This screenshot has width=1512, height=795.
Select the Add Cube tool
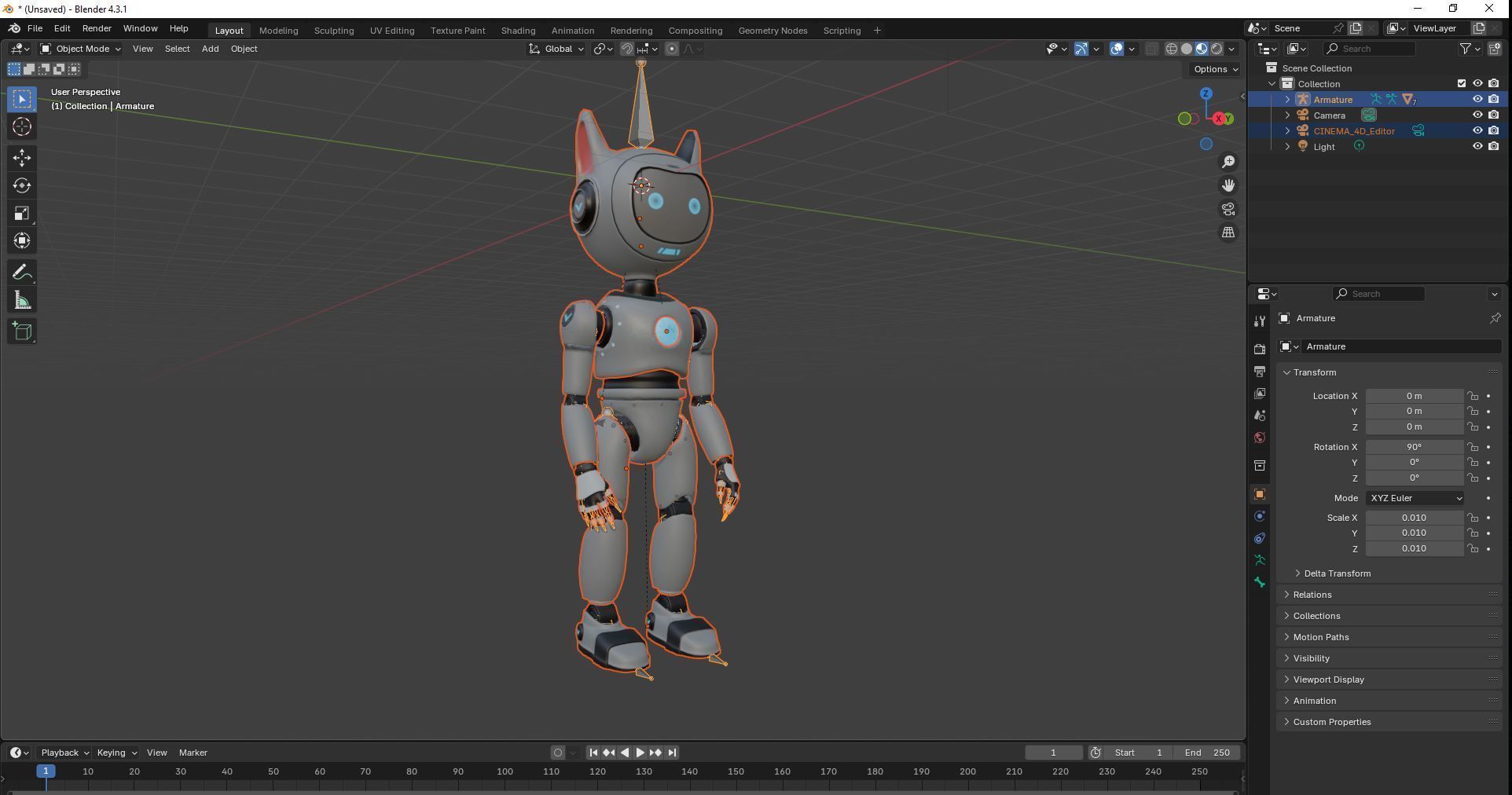tap(22, 332)
